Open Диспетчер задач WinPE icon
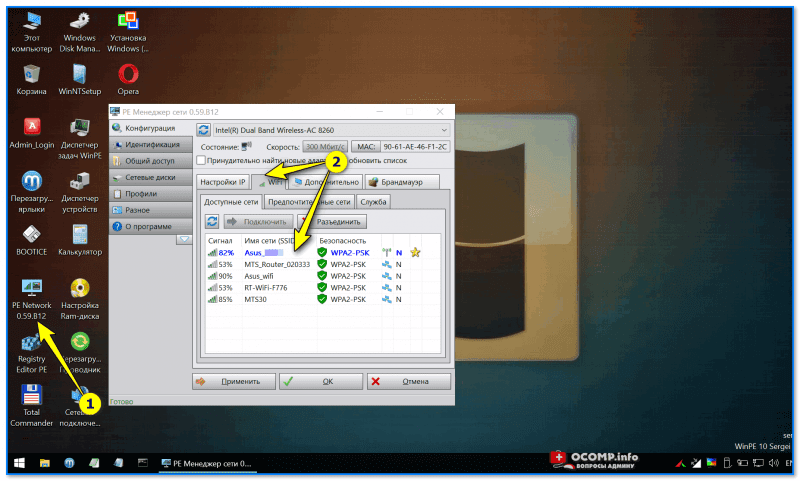Viewport: 800px width, 481px height. (80, 139)
